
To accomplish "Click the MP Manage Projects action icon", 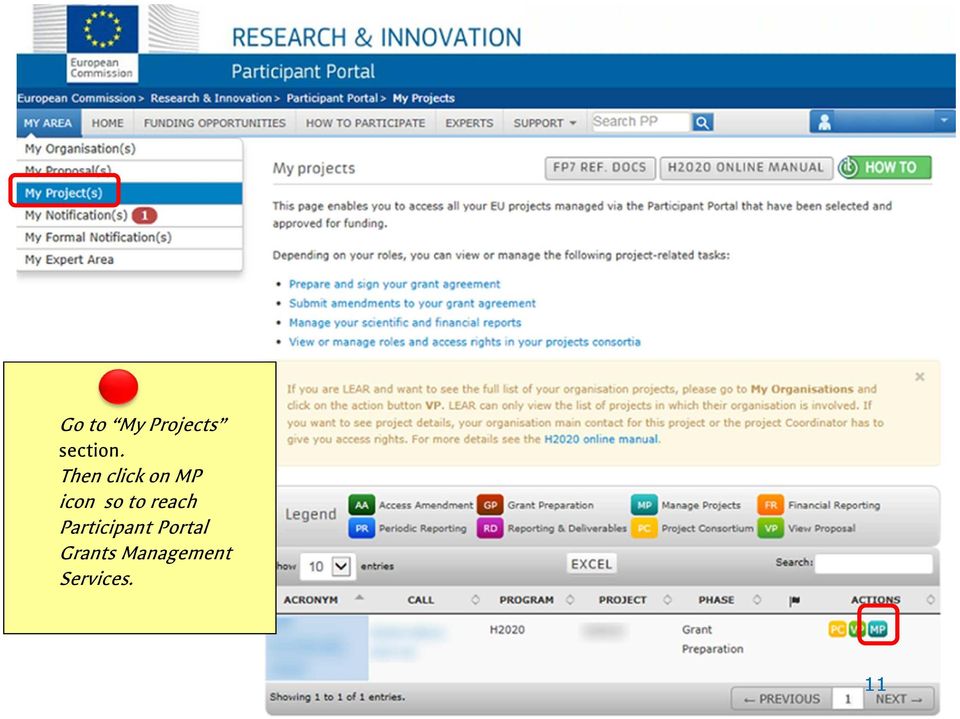I will pos(877,629).
